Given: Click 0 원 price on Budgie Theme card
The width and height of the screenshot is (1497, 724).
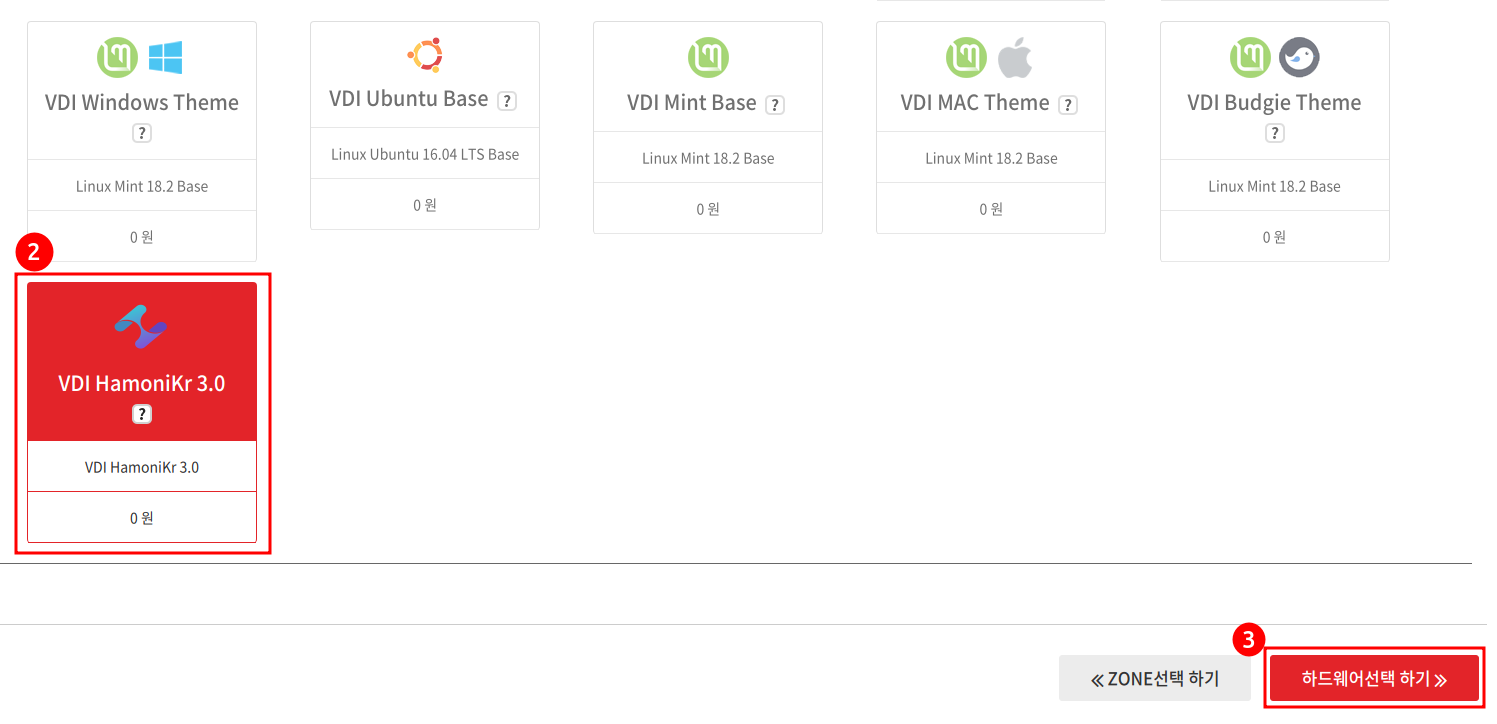Looking at the screenshot, I should (1274, 237).
